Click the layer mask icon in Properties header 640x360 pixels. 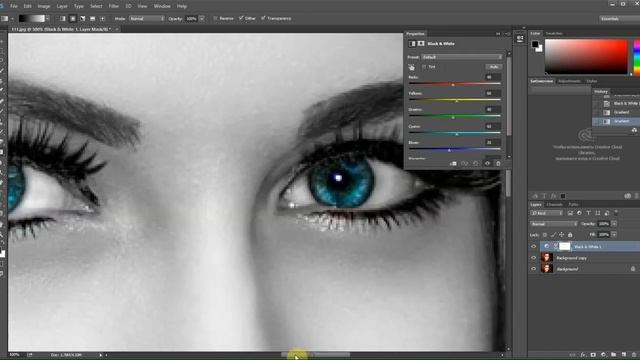[x=421, y=44]
